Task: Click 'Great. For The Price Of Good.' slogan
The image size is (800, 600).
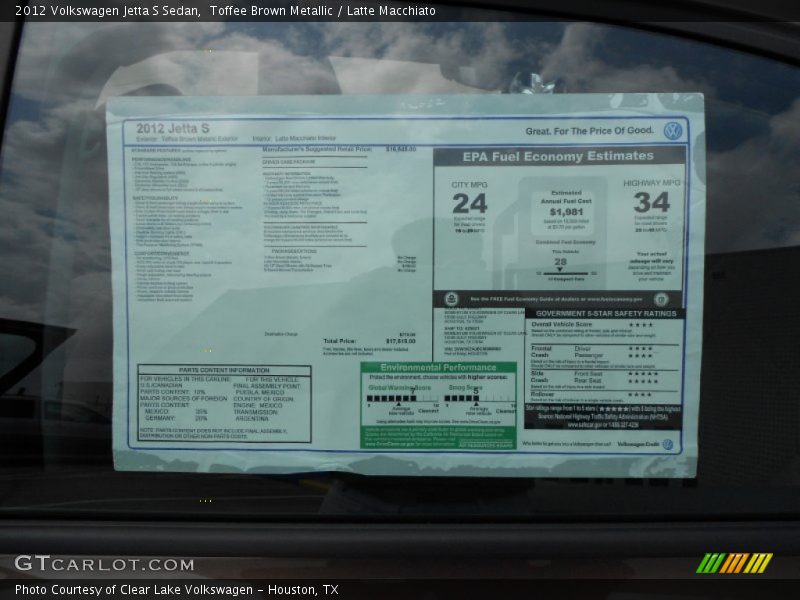Action: pyautogui.click(x=589, y=131)
